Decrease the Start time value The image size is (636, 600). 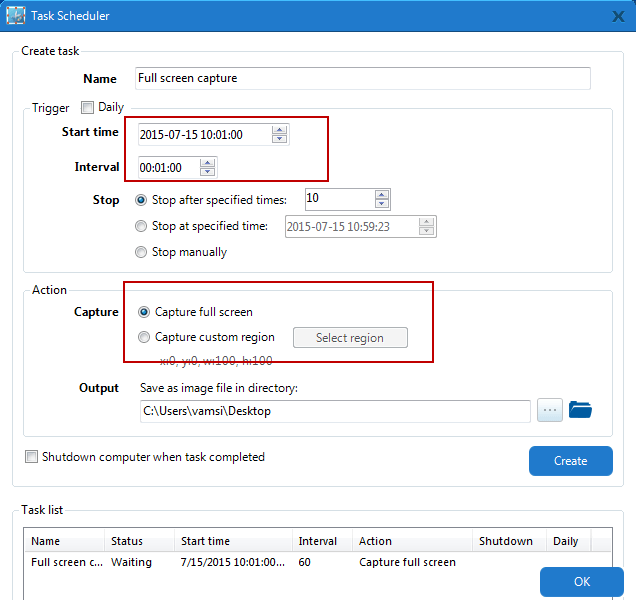279,139
